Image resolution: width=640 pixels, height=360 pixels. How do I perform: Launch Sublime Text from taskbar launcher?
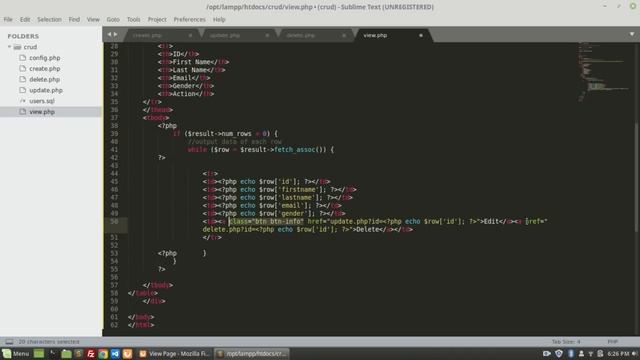tap(78, 353)
